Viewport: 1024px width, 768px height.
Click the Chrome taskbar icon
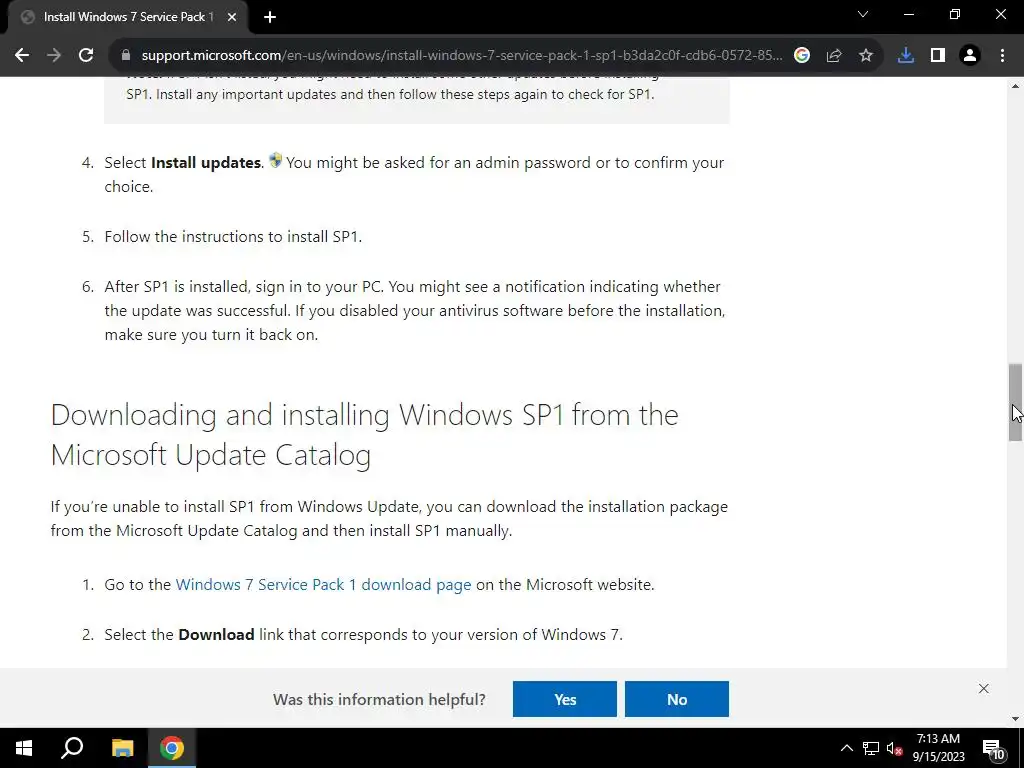172,748
